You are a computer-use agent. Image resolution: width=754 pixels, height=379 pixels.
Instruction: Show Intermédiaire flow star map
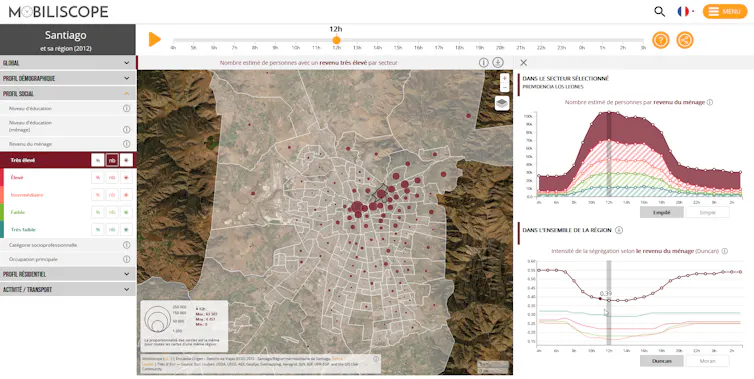(x=126, y=195)
